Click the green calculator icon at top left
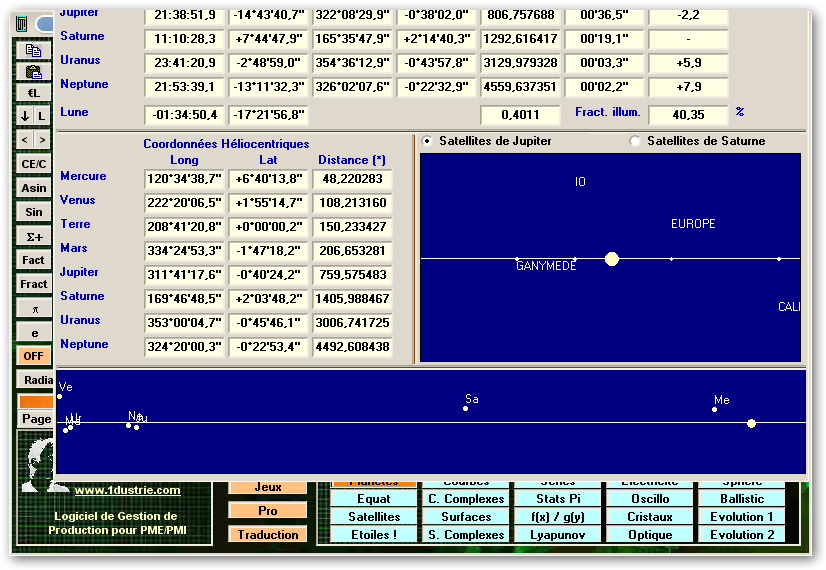826x570 pixels. point(22,24)
